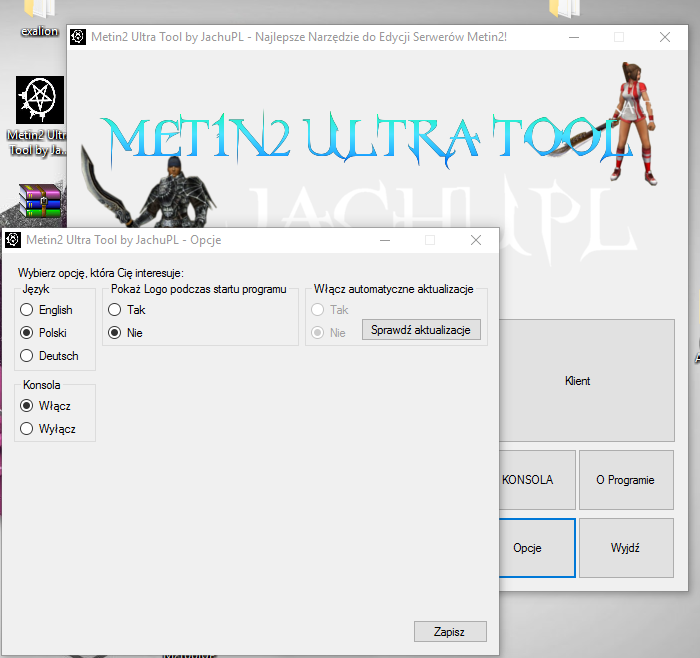The width and height of the screenshot is (700, 658).
Task: Open KONSOLA in main window
Action: (537, 480)
